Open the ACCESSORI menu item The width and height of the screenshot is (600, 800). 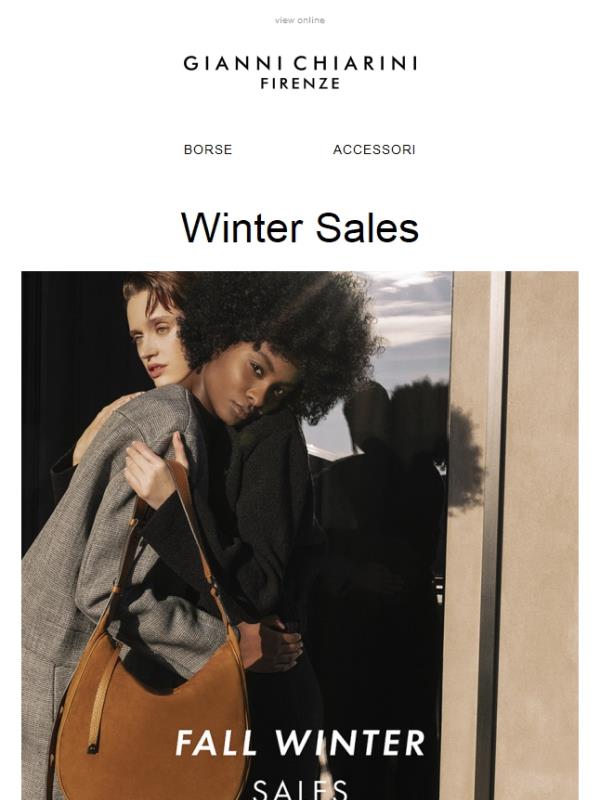click(x=374, y=149)
